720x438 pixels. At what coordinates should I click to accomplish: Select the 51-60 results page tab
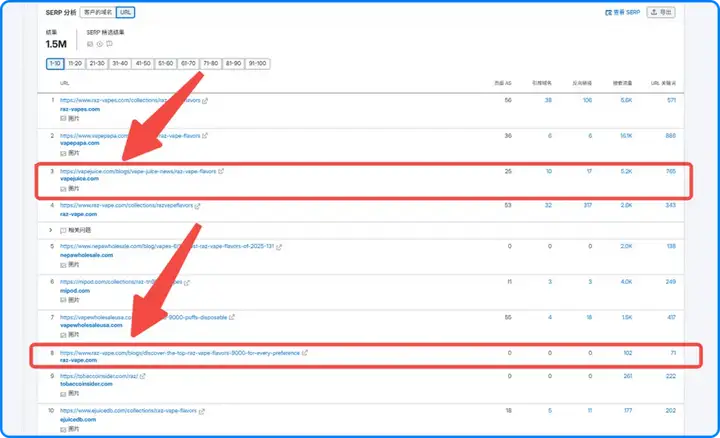tap(166, 64)
